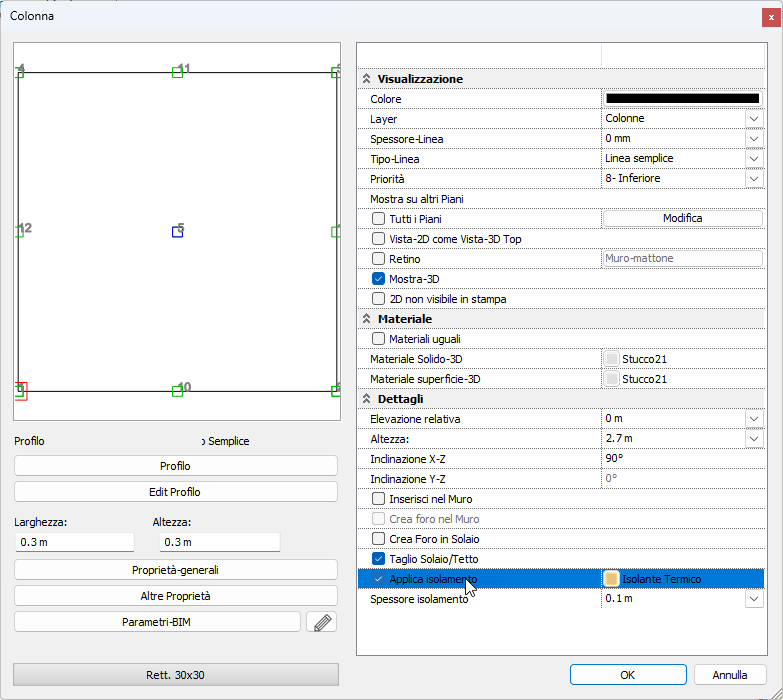The image size is (783, 700).
Task: Cancel with the Annulla button
Action: tap(730, 675)
